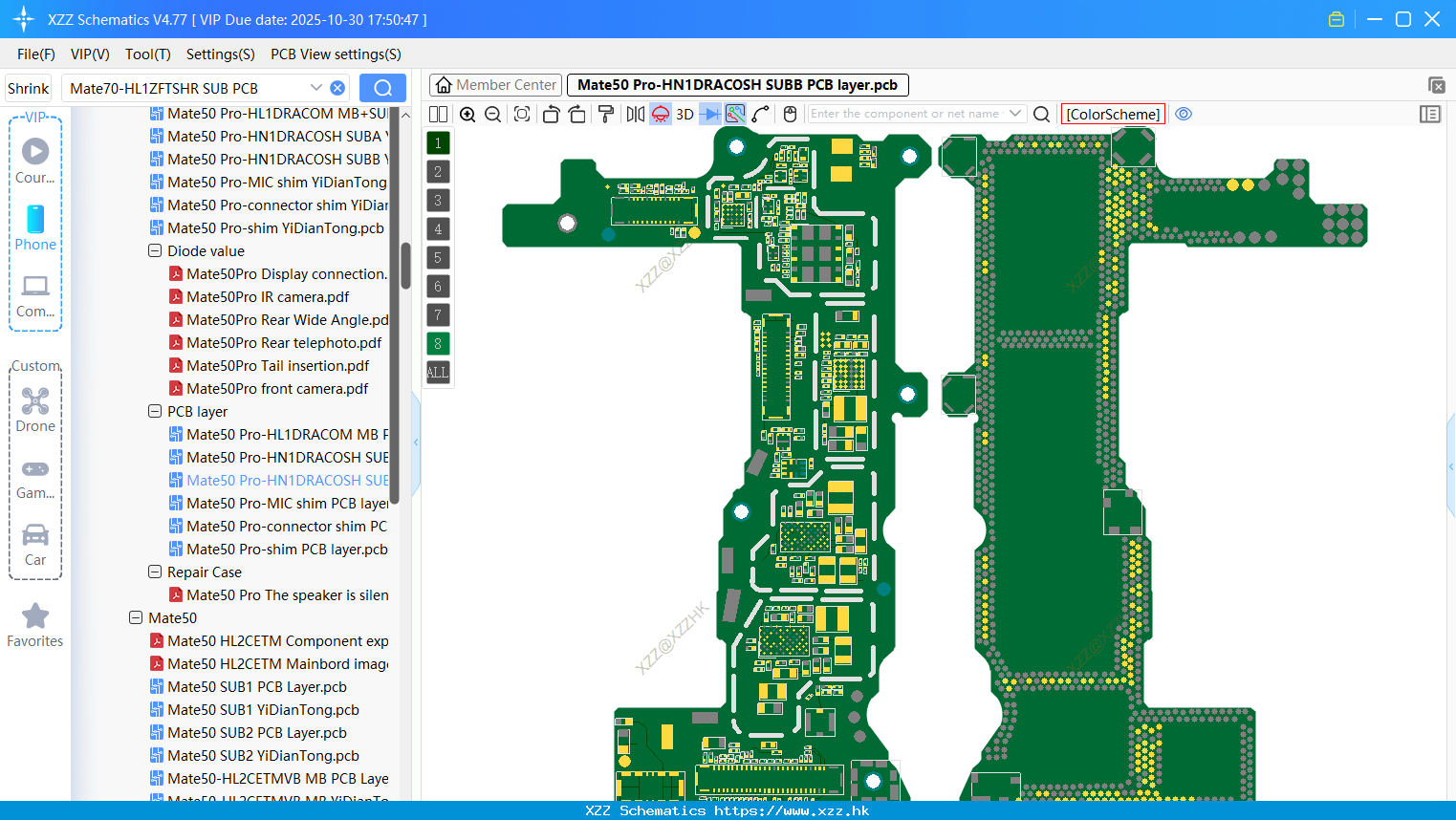Viewport: 1456px width, 820px height.
Task: Collapse the Repair Case folder
Action: (155, 572)
